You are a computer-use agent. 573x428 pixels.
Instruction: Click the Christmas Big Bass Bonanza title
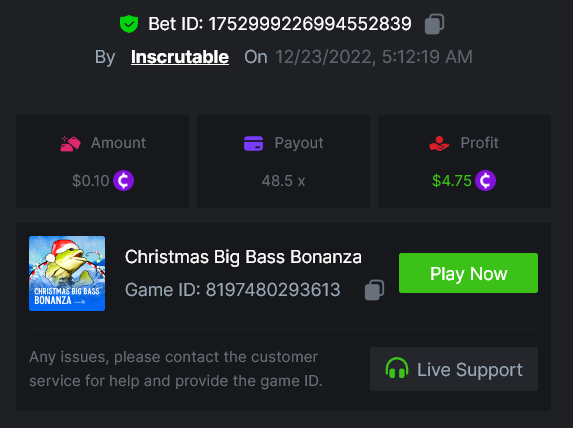tap(243, 257)
